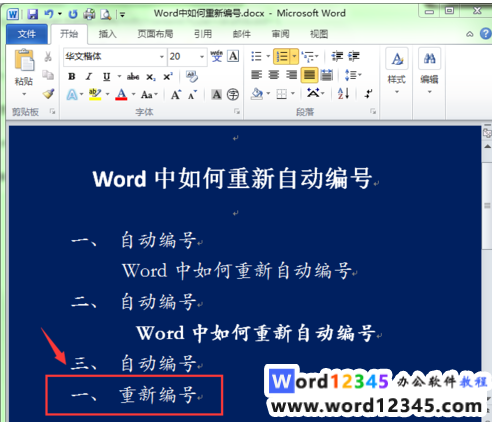Click the Redo icon in quick access toolbar
This screenshot has width=492, height=422.
73,14
